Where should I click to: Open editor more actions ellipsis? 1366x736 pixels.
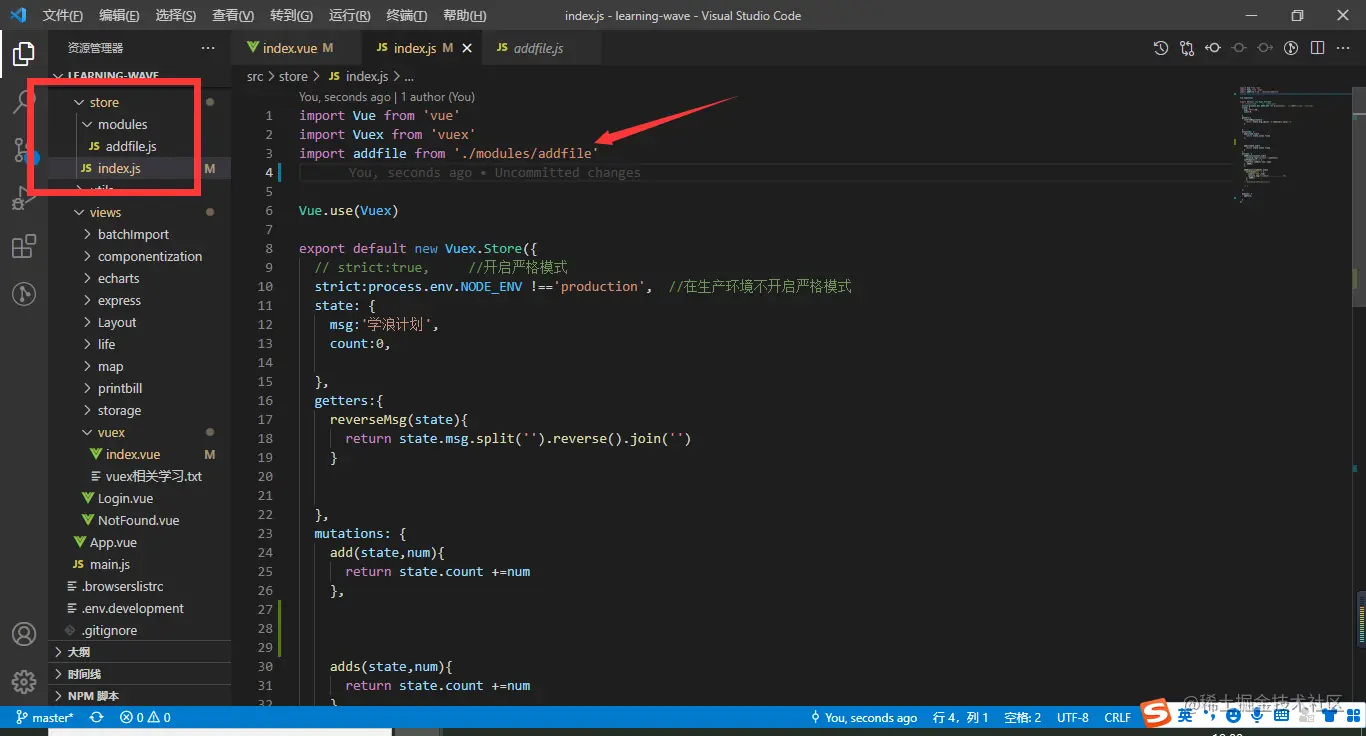click(x=1343, y=48)
